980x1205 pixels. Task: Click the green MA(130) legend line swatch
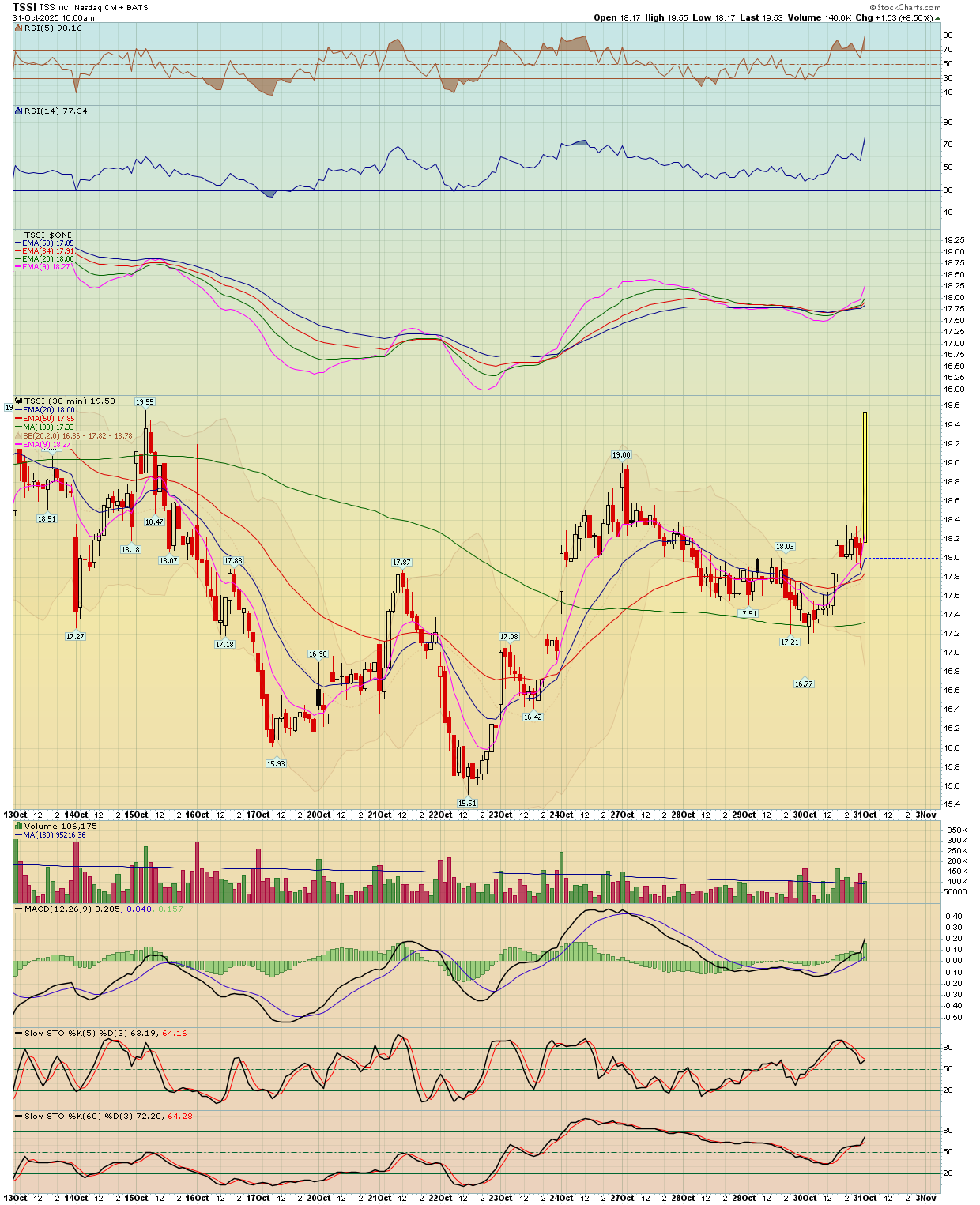[19, 427]
